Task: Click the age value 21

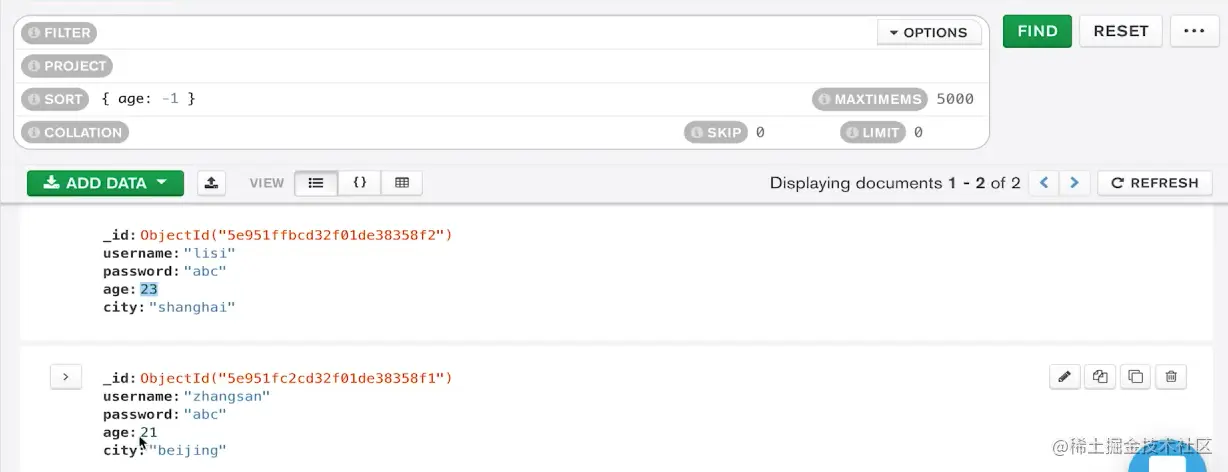Action: (149, 432)
